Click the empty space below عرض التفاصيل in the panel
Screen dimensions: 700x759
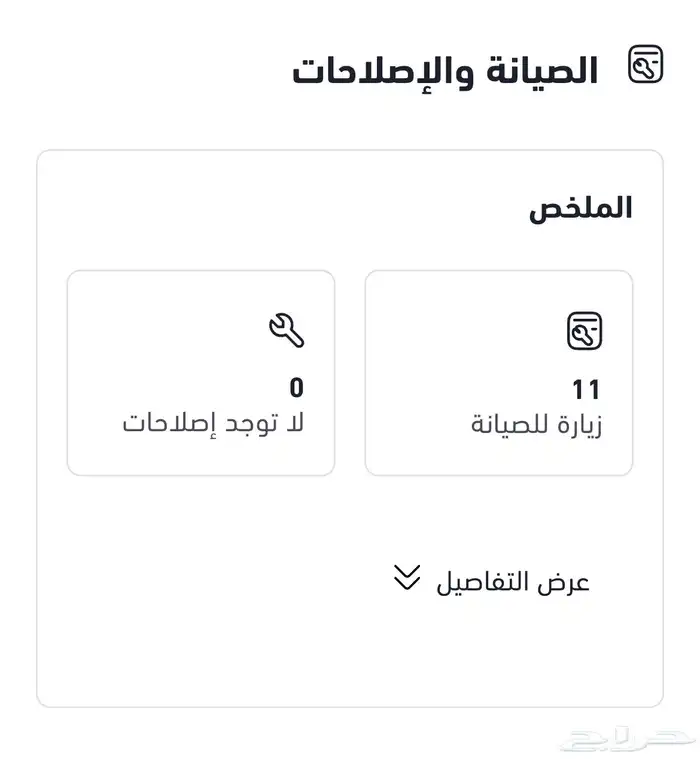(350, 650)
